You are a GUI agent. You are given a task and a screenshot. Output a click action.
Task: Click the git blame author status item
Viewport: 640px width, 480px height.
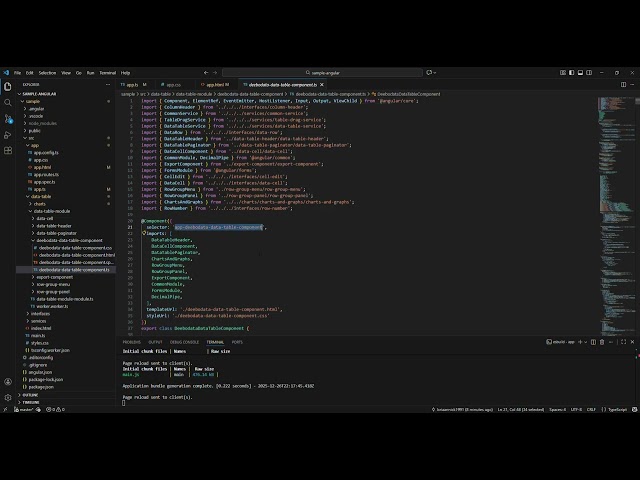click(462, 409)
